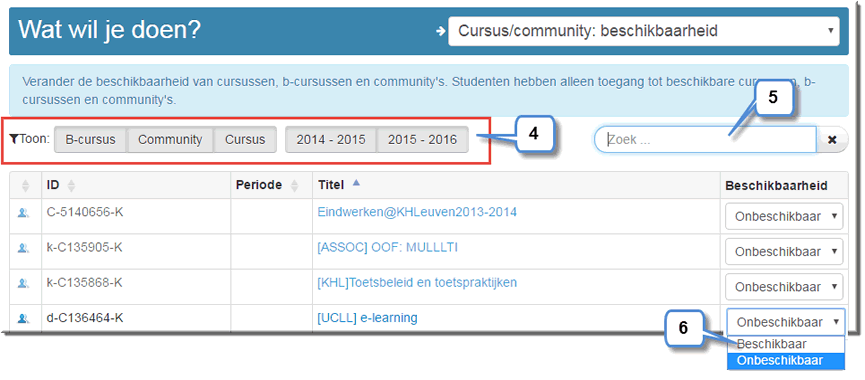Image resolution: width=865 pixels, height=380 pixels.
Task: Open [ASSOC] OOF: MULLLTI link
Action: coord(387,248)
